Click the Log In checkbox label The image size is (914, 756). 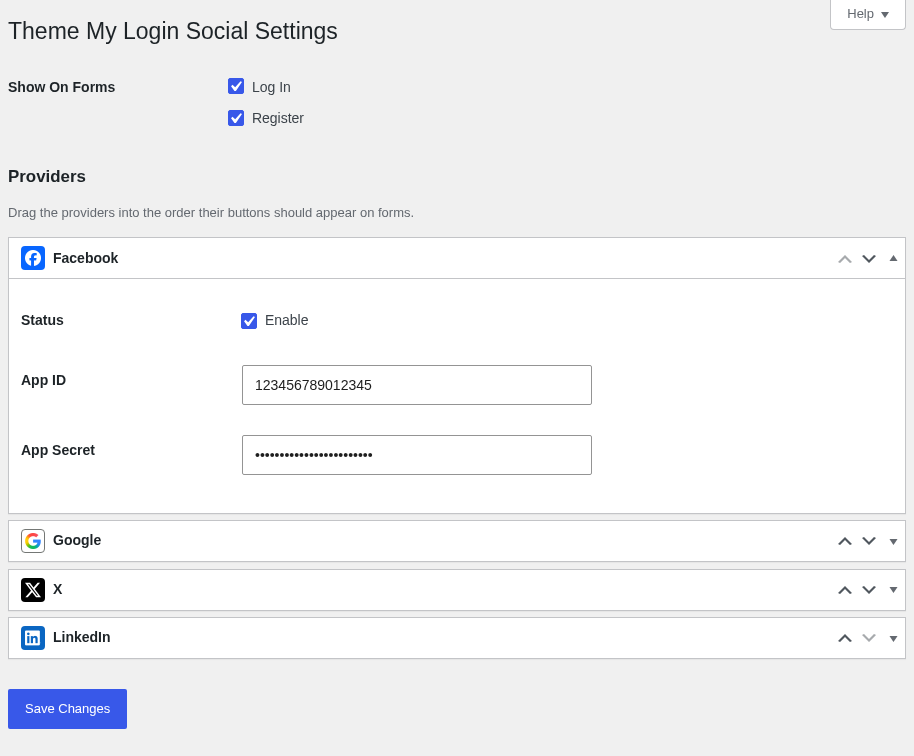point(271,87)
